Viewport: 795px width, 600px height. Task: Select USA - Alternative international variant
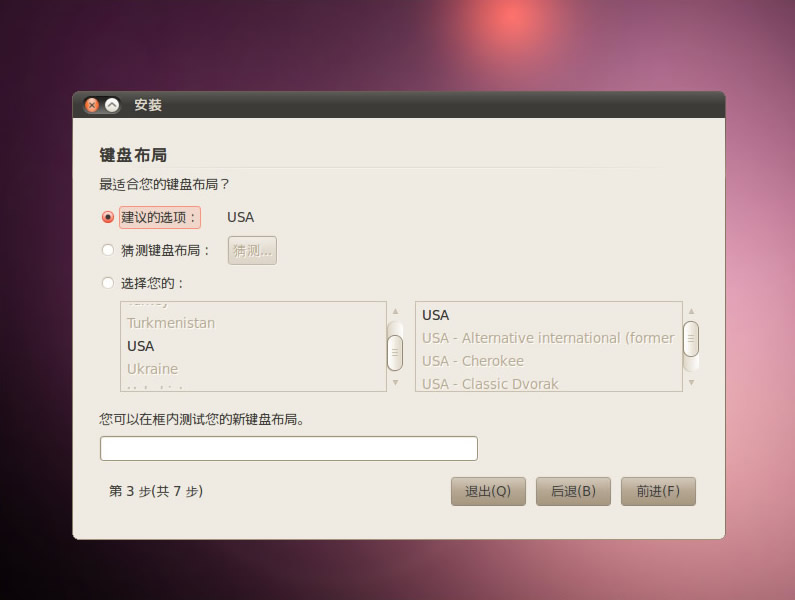click(x=549, y=338)
